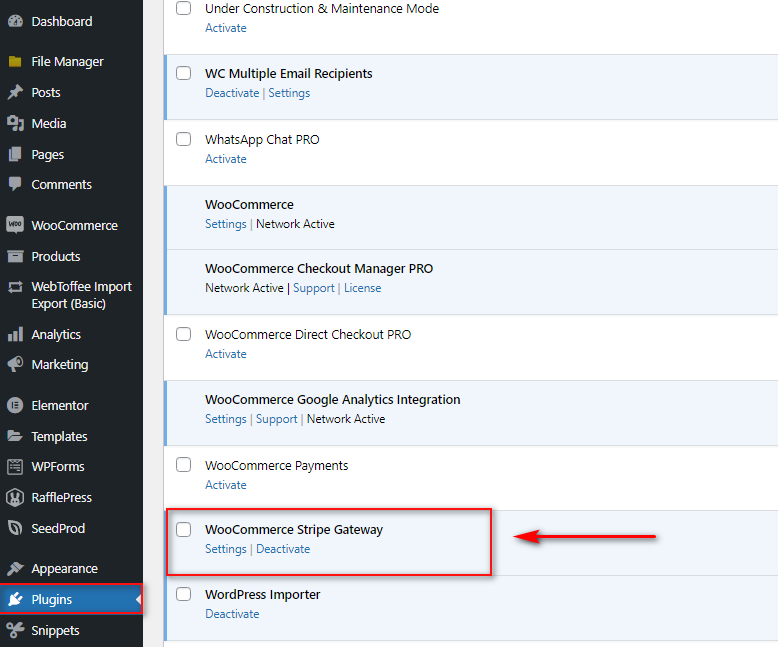
Task: Check the WhatsApp Chat PRO checkbox
Action: 184,139
